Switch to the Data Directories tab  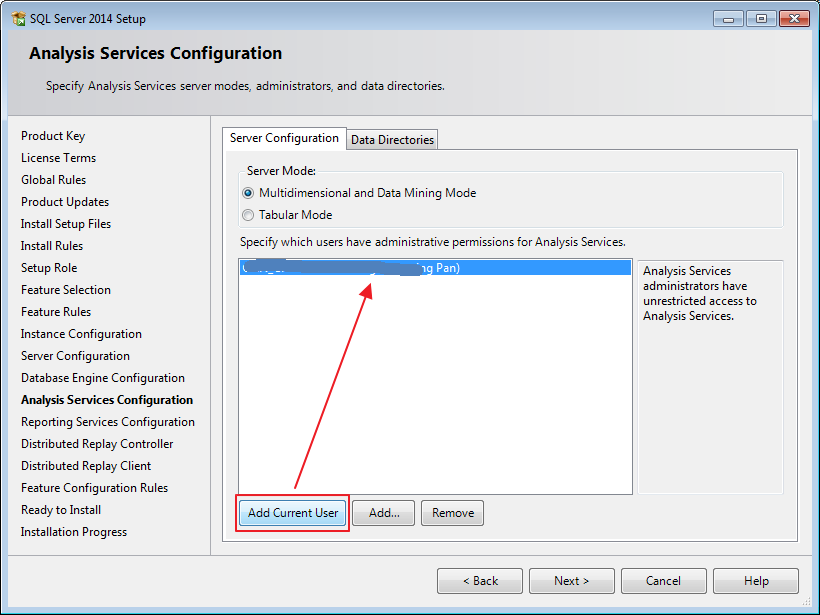pyautogui.click(x=392, y=140)
